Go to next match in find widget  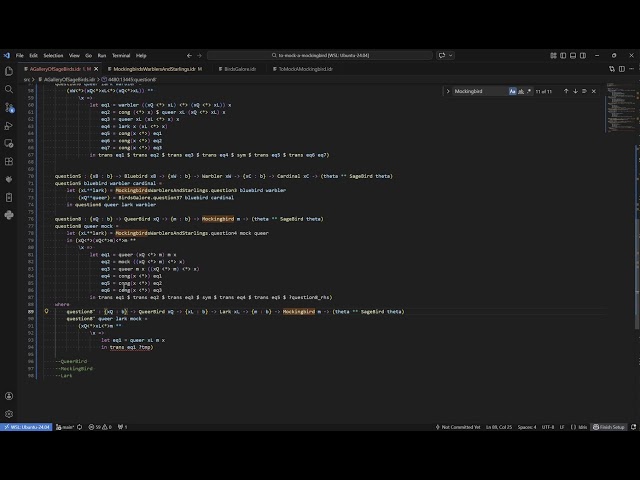[x=576, y=91]
